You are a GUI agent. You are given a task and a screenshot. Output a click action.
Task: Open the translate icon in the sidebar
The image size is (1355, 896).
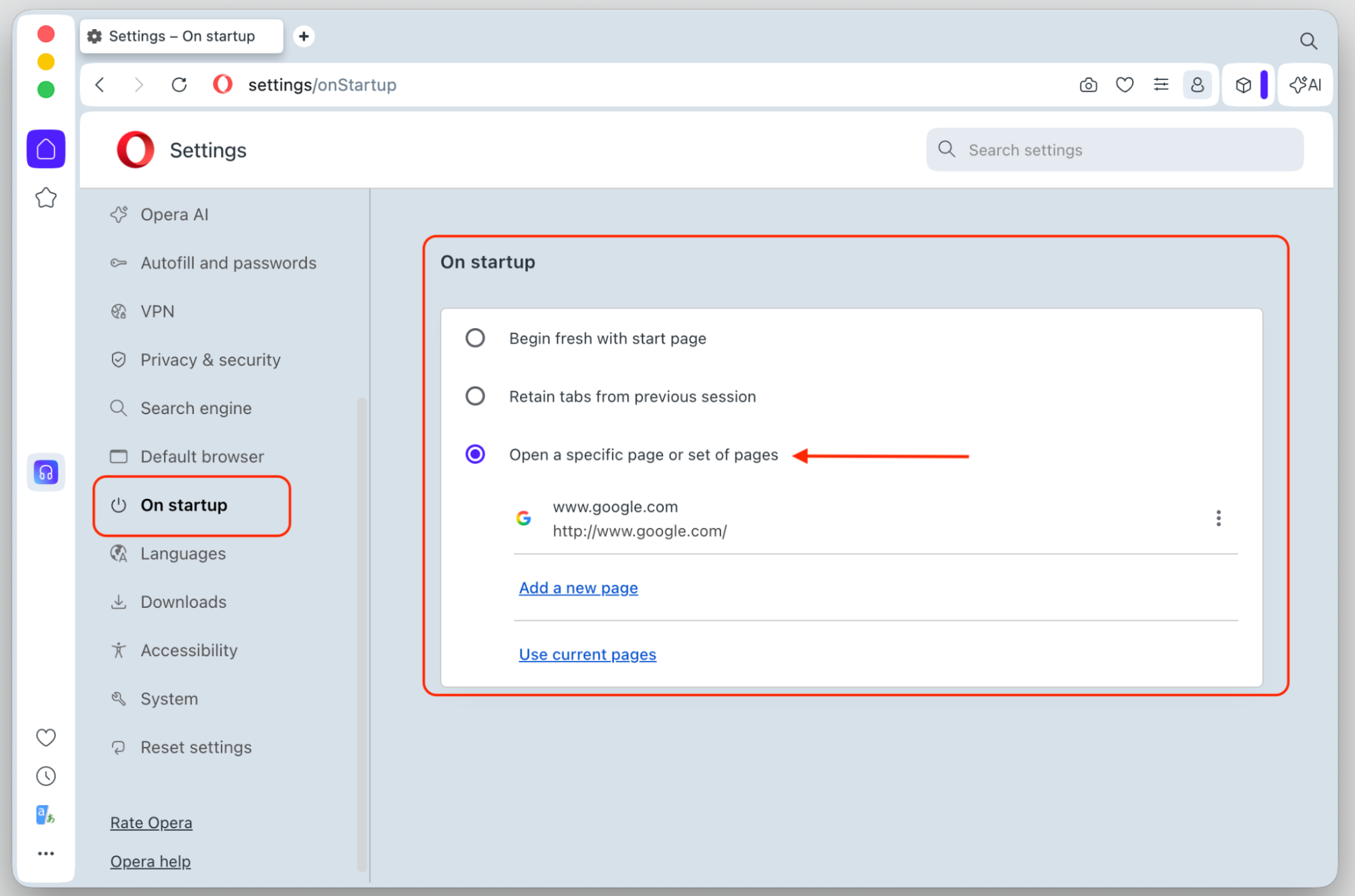[45, 815]
